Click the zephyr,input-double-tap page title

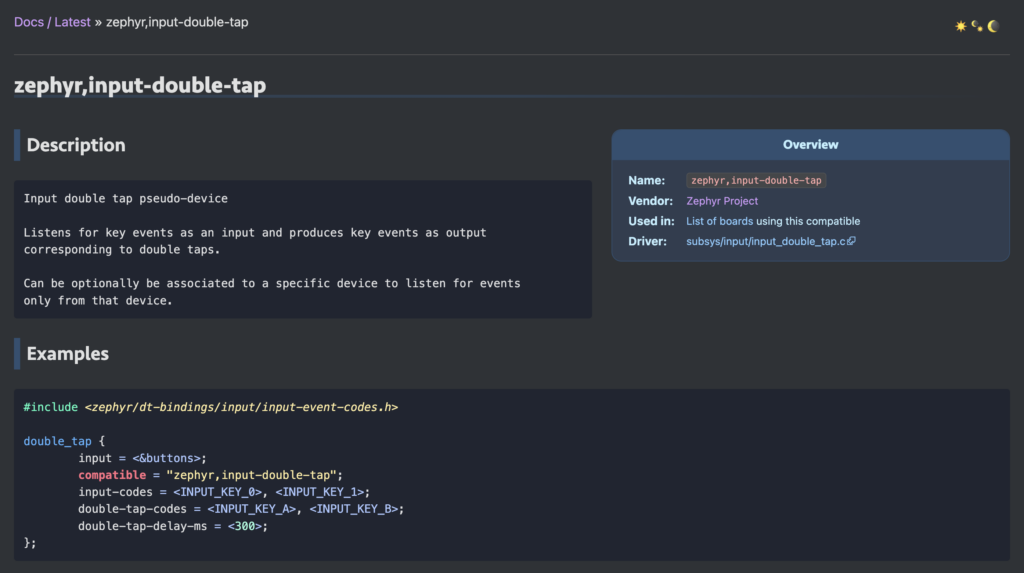pos(140,85)
